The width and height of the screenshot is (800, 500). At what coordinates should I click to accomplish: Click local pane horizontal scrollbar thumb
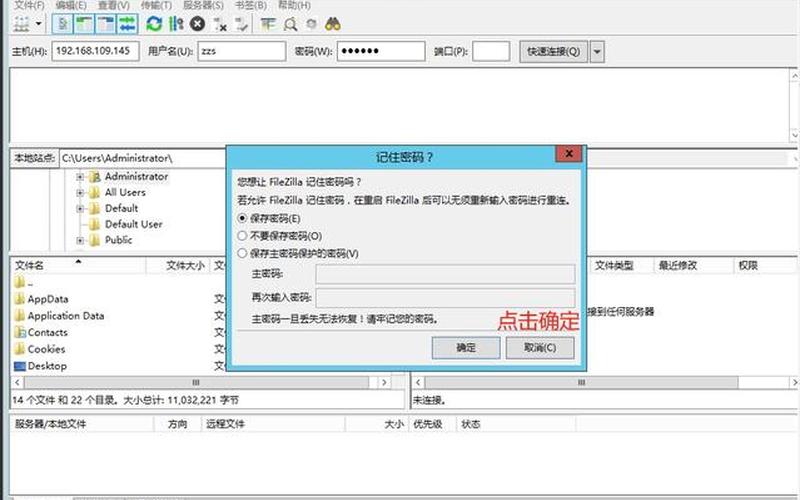tap(196, 383)
